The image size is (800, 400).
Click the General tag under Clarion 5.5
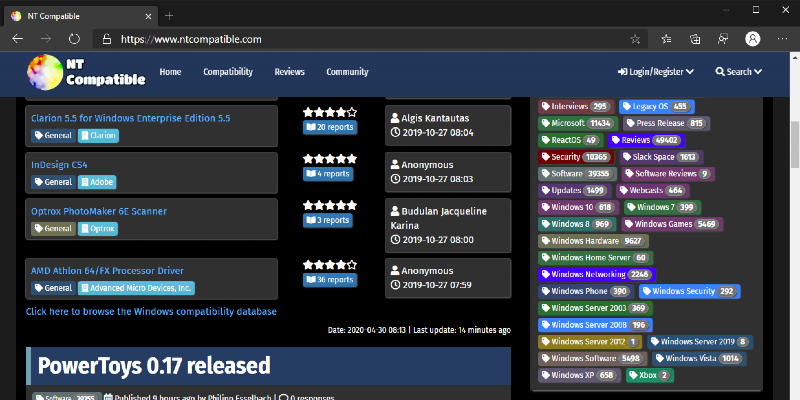[x=54, y=136]
